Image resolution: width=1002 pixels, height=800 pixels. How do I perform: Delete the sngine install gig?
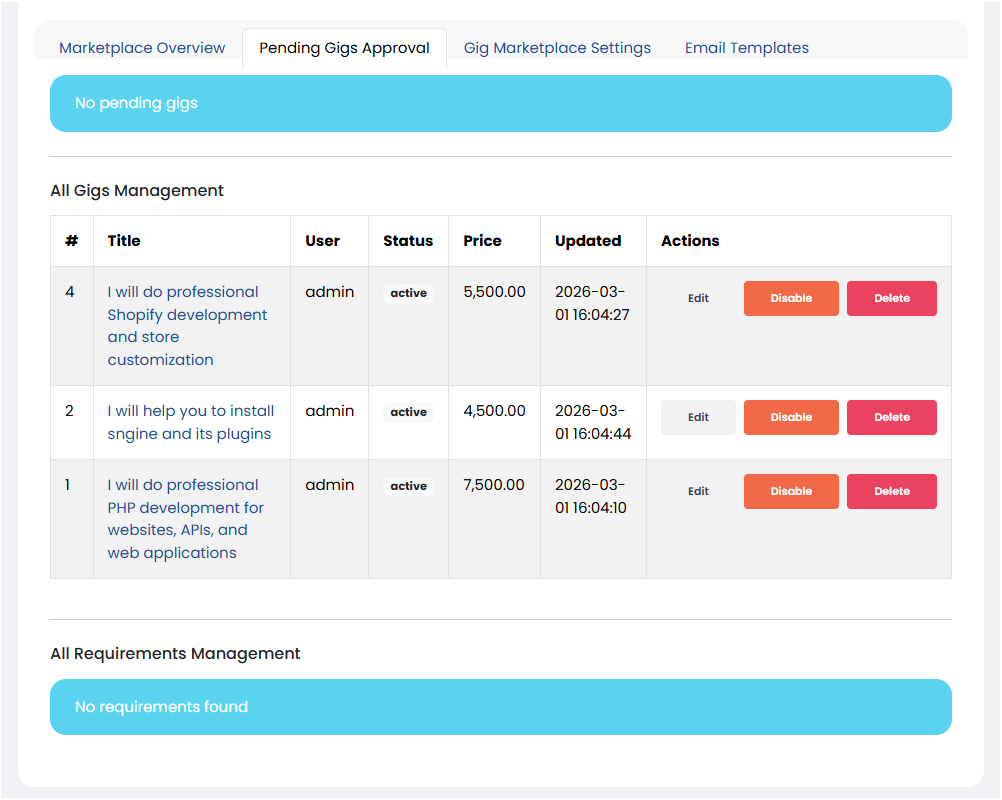pos(892,417)
